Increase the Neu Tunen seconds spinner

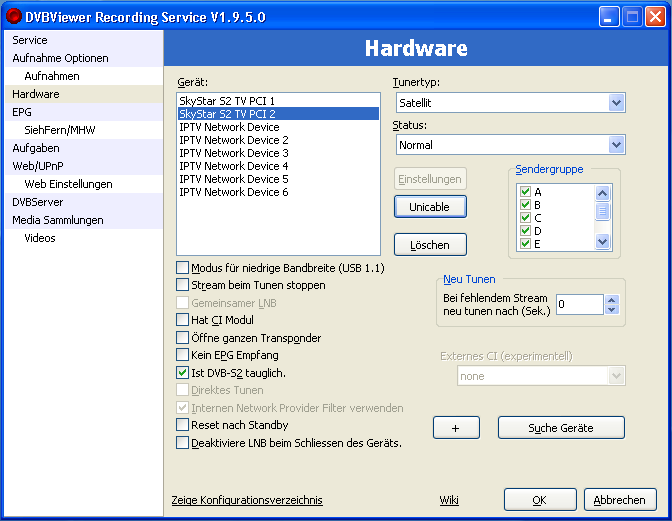(612, 300)
